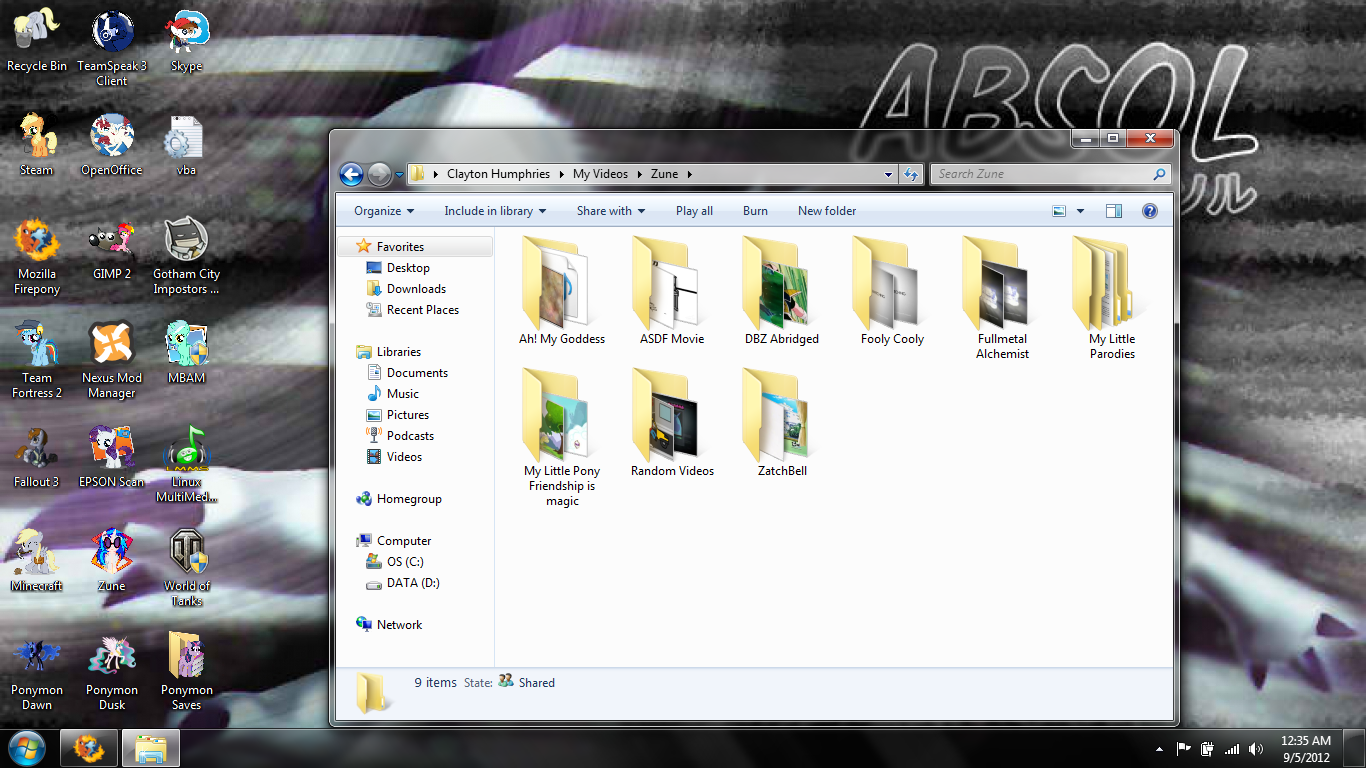Select the Fallout 3 desktop icon
This screenshot has width=1366, height=768.
[37, 456]
